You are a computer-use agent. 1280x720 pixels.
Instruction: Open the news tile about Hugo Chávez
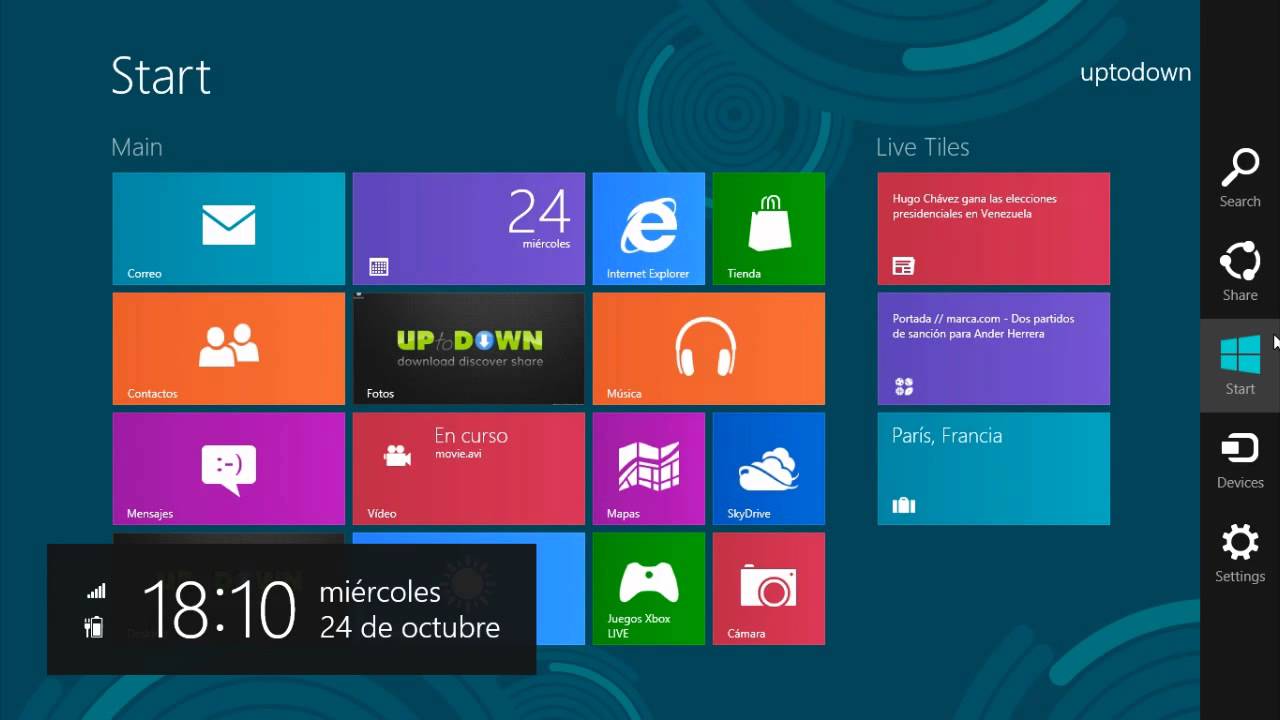(993, 228)
